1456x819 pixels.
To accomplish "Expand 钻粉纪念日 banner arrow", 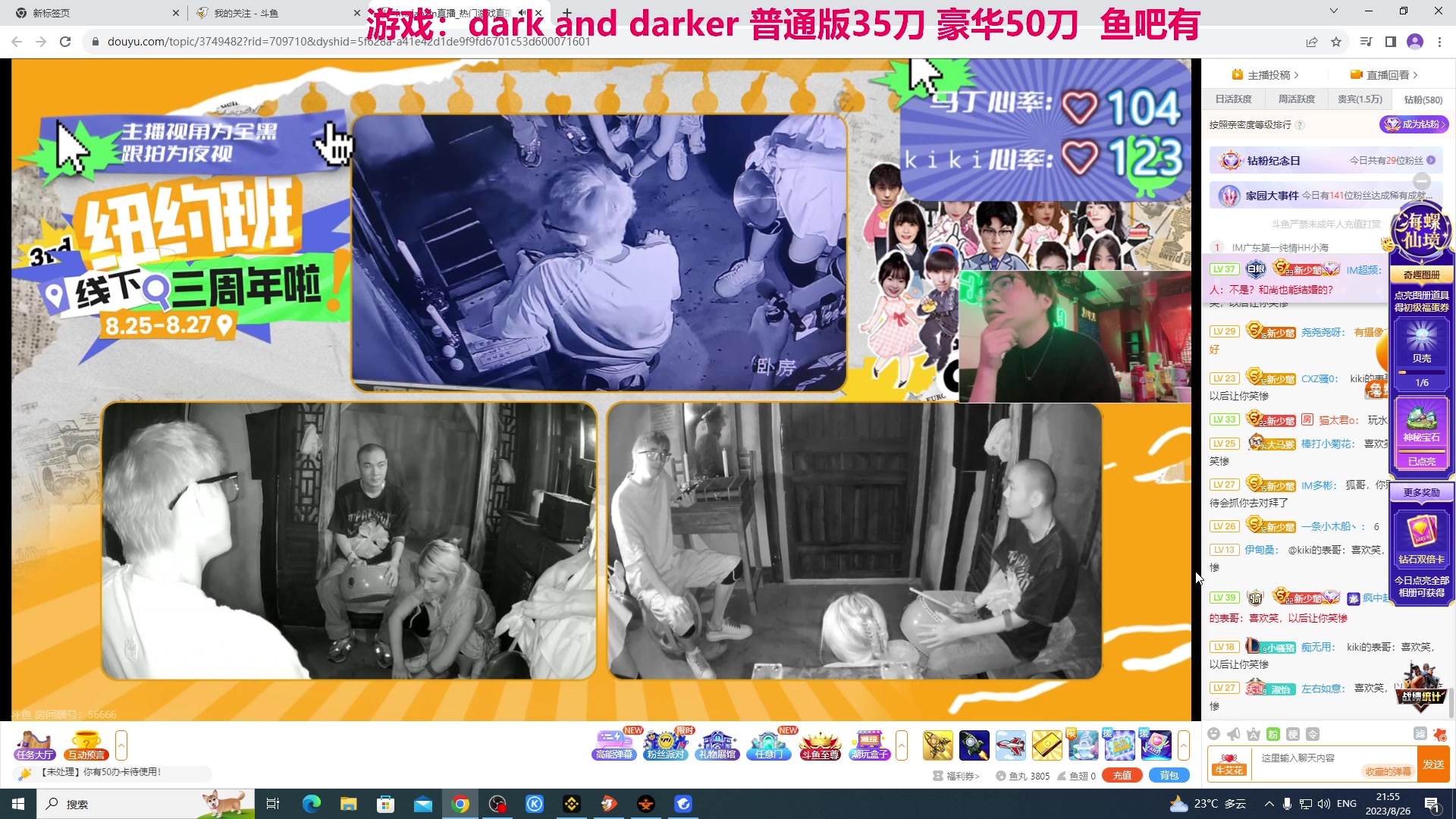I will pos(1431,161).
